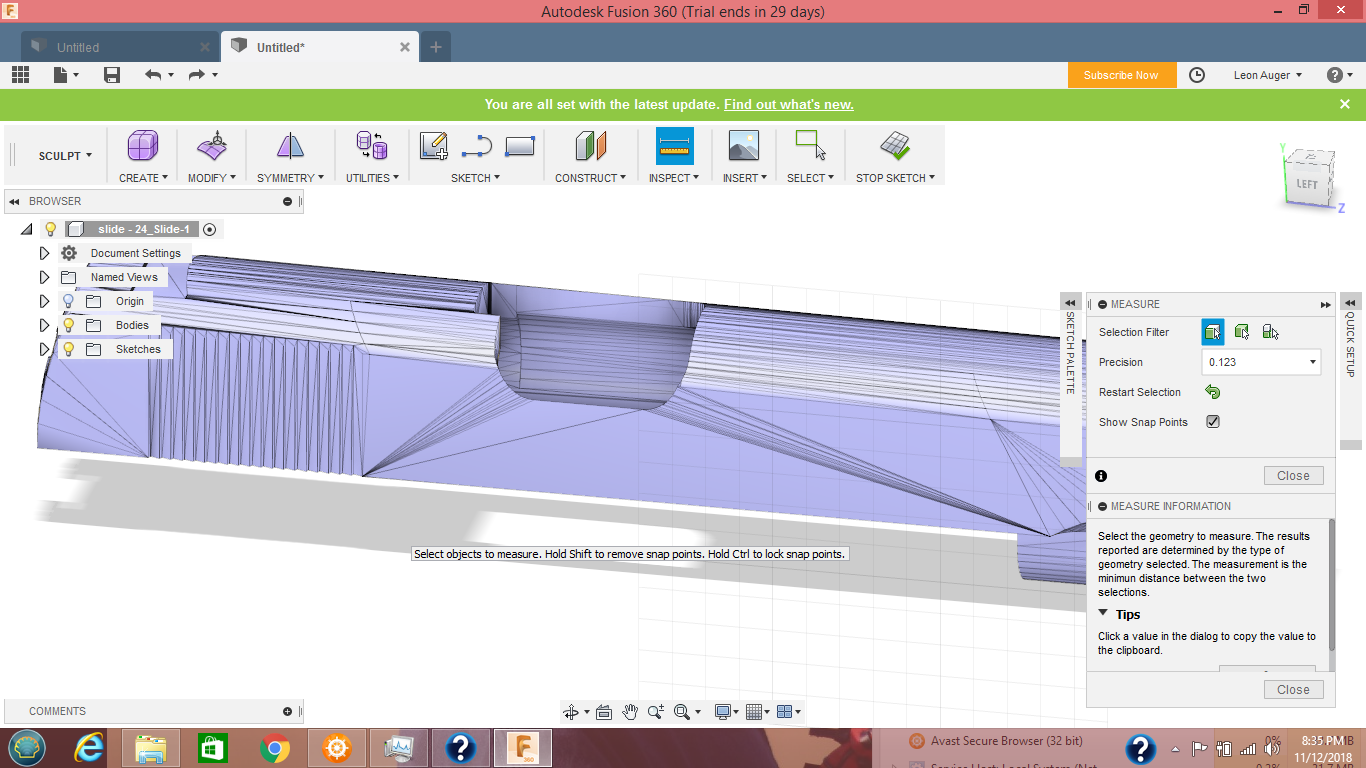This screenshot has height=768, width=1366.
Task: Click the lower Close button in Measure Information
Action: pyautogui.click(x=1293, y=689)
